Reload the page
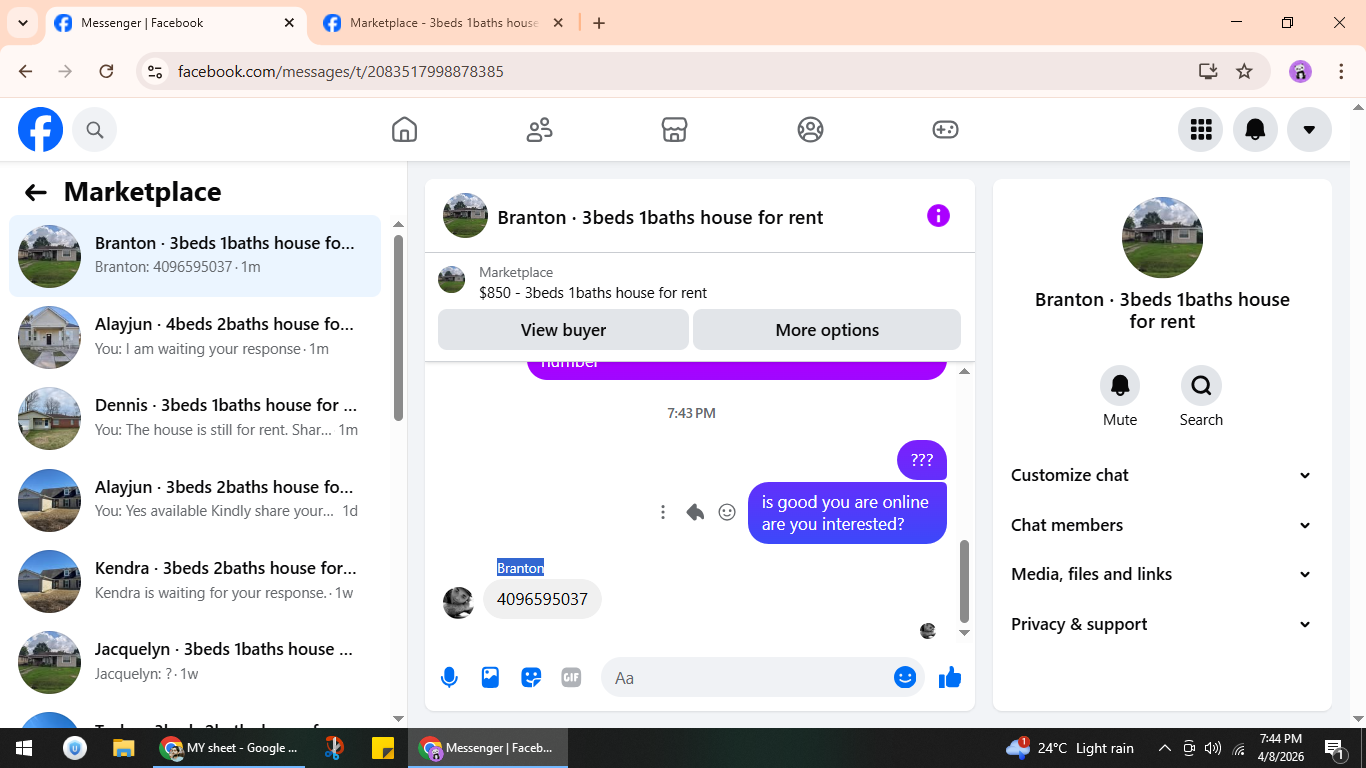Screen dimensions: 1366x768 pos(106,71)
